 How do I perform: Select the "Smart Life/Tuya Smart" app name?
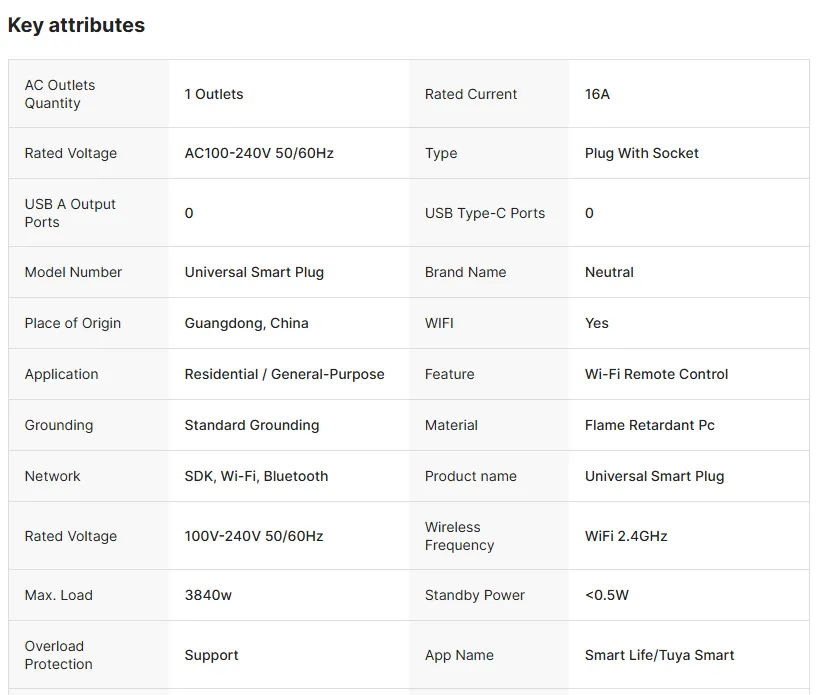659,655
